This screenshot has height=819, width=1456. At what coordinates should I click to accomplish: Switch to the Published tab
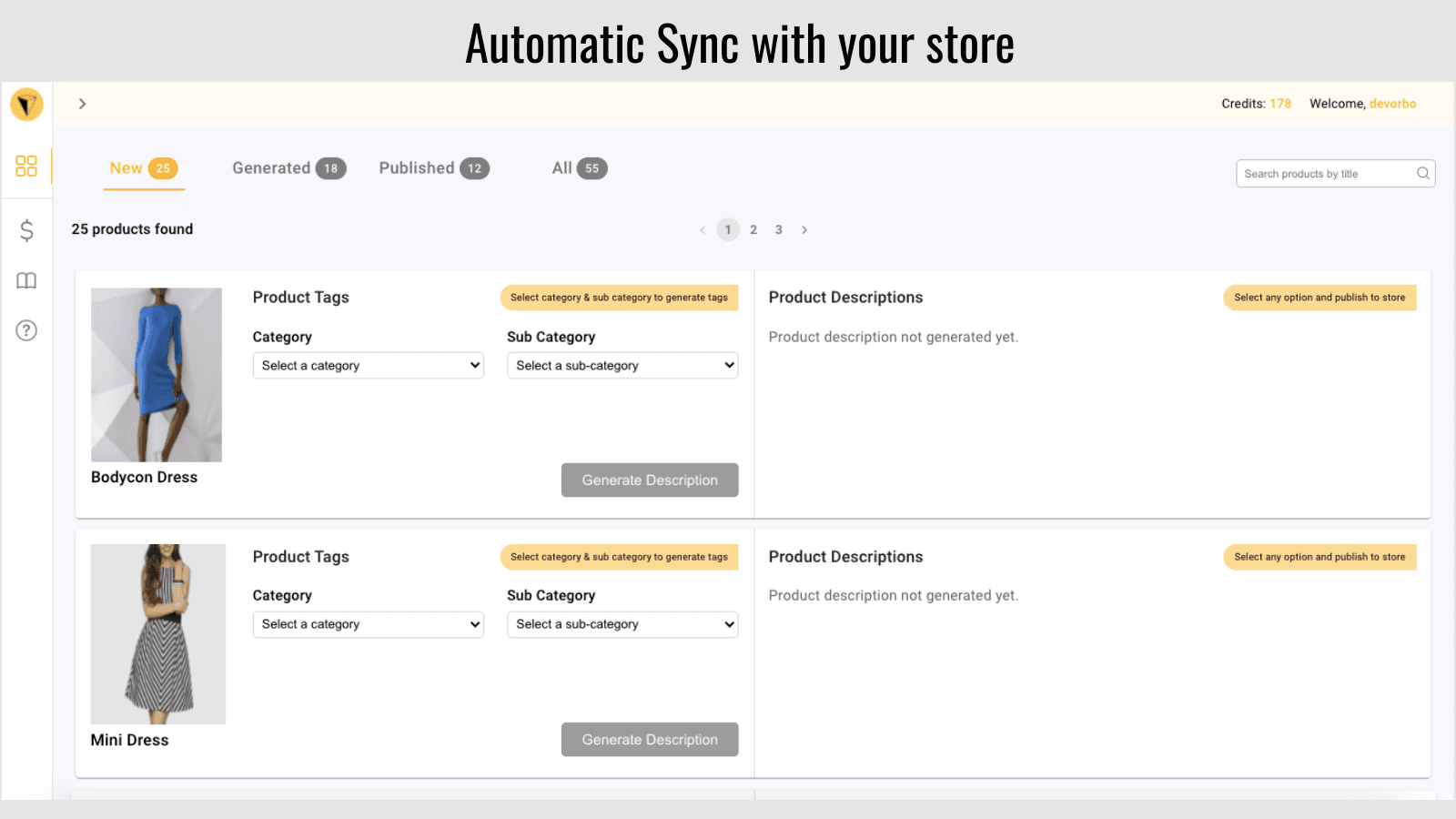point(434,167)
